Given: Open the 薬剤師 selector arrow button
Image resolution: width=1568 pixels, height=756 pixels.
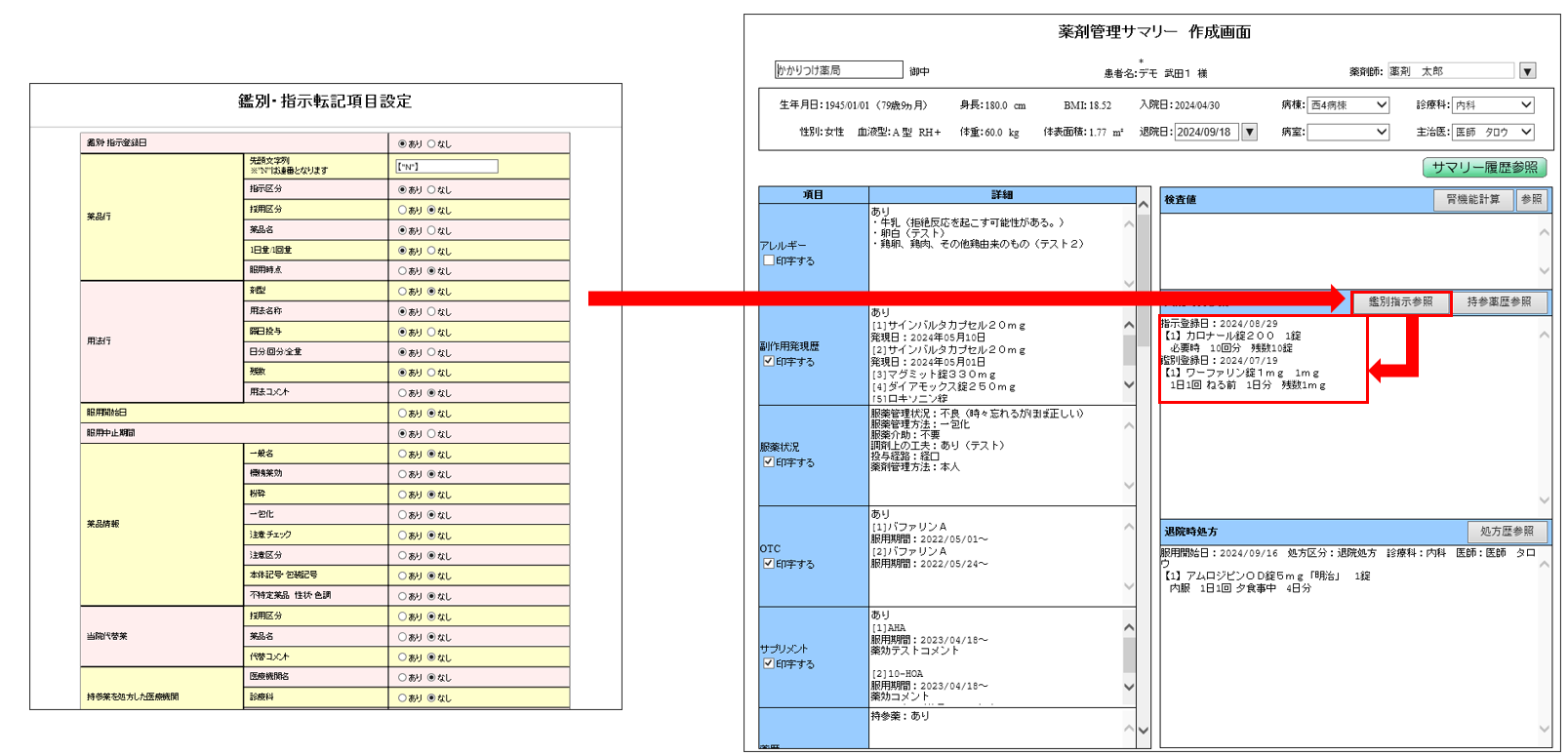Looking at the screenshot, I should [1528, 71].
